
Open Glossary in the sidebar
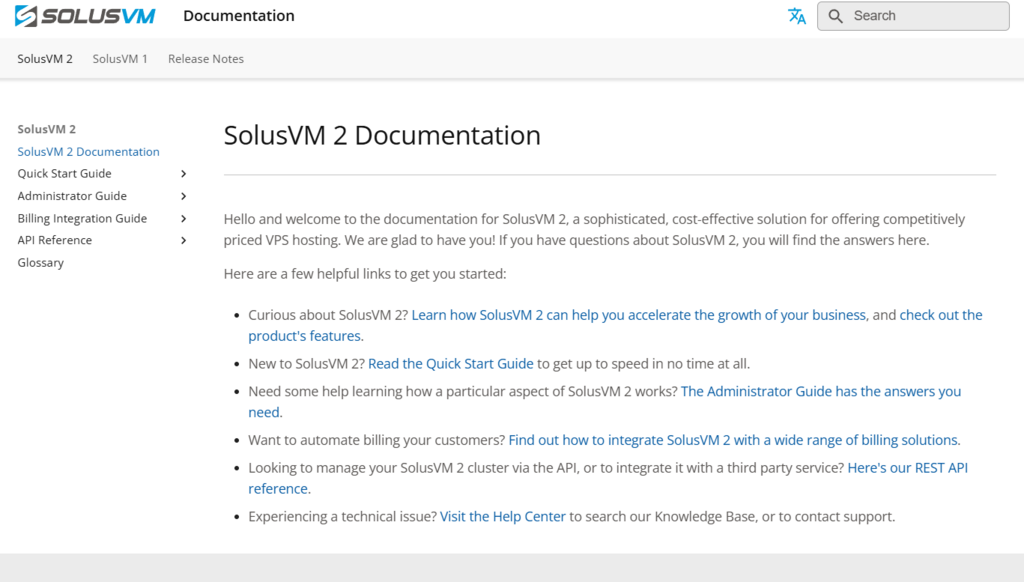[x=41, y=263]
